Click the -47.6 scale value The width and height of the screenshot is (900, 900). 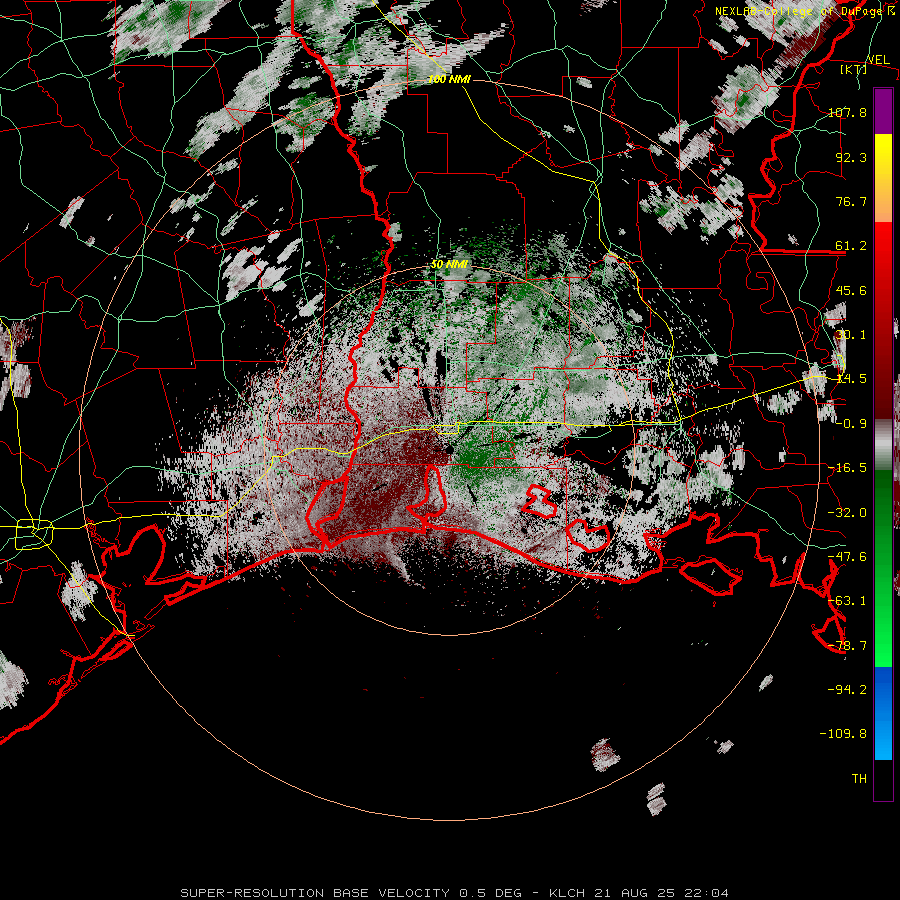[x=847, y=557]
